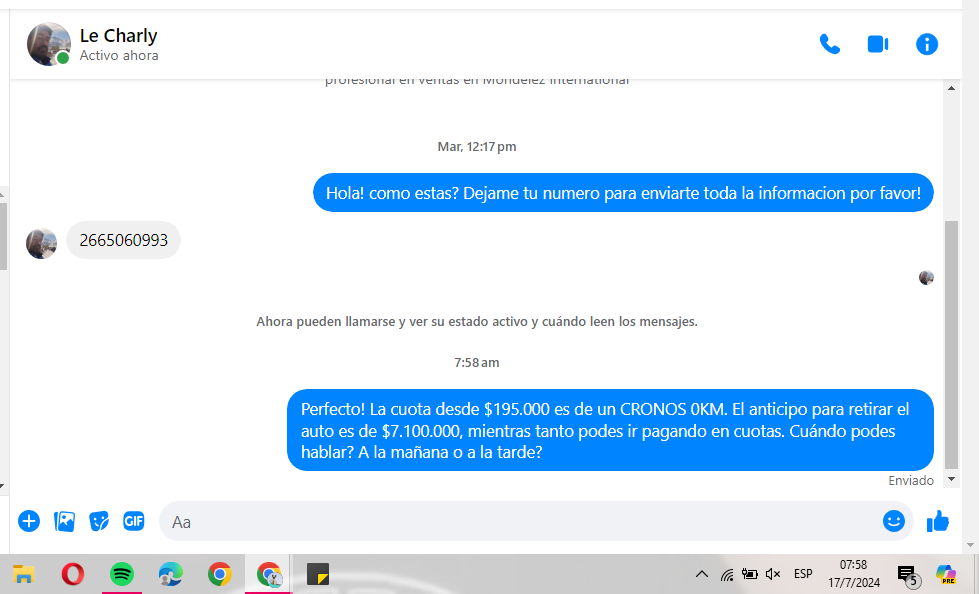The height and width of the screenshot is (594, 979).
Task: Open Spotify from the taskbar
Action: click(122, 574)
